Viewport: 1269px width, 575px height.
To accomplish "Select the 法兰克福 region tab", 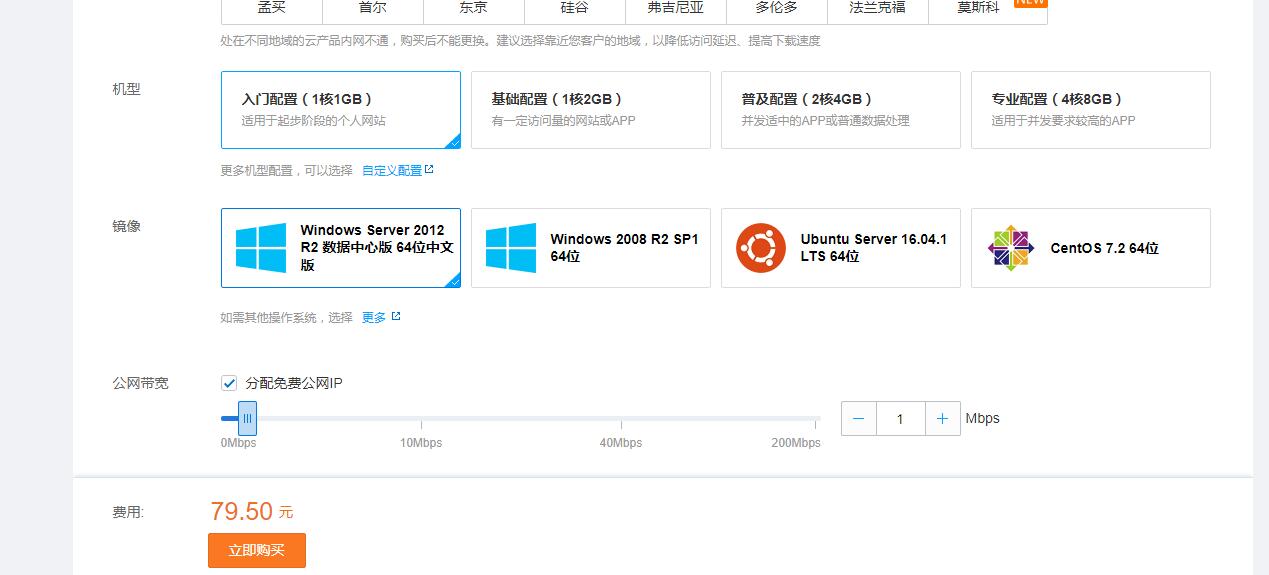I will pos(878,10).
